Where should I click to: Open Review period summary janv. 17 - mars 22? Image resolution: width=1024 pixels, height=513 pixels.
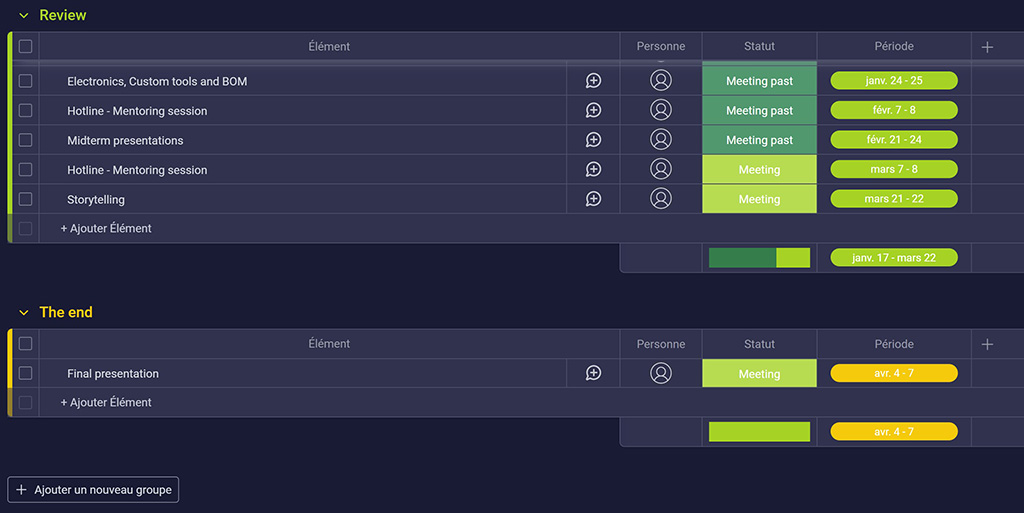point(894,258)
